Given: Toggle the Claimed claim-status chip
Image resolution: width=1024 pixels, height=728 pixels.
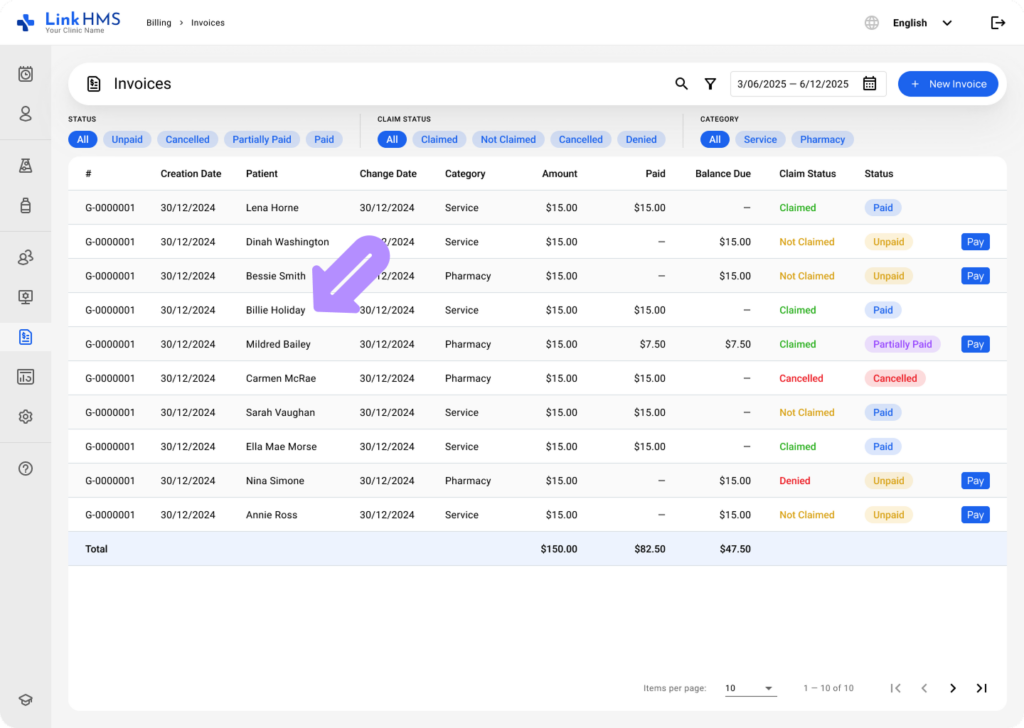Looking at the screenshot, I should click(439, 139).
